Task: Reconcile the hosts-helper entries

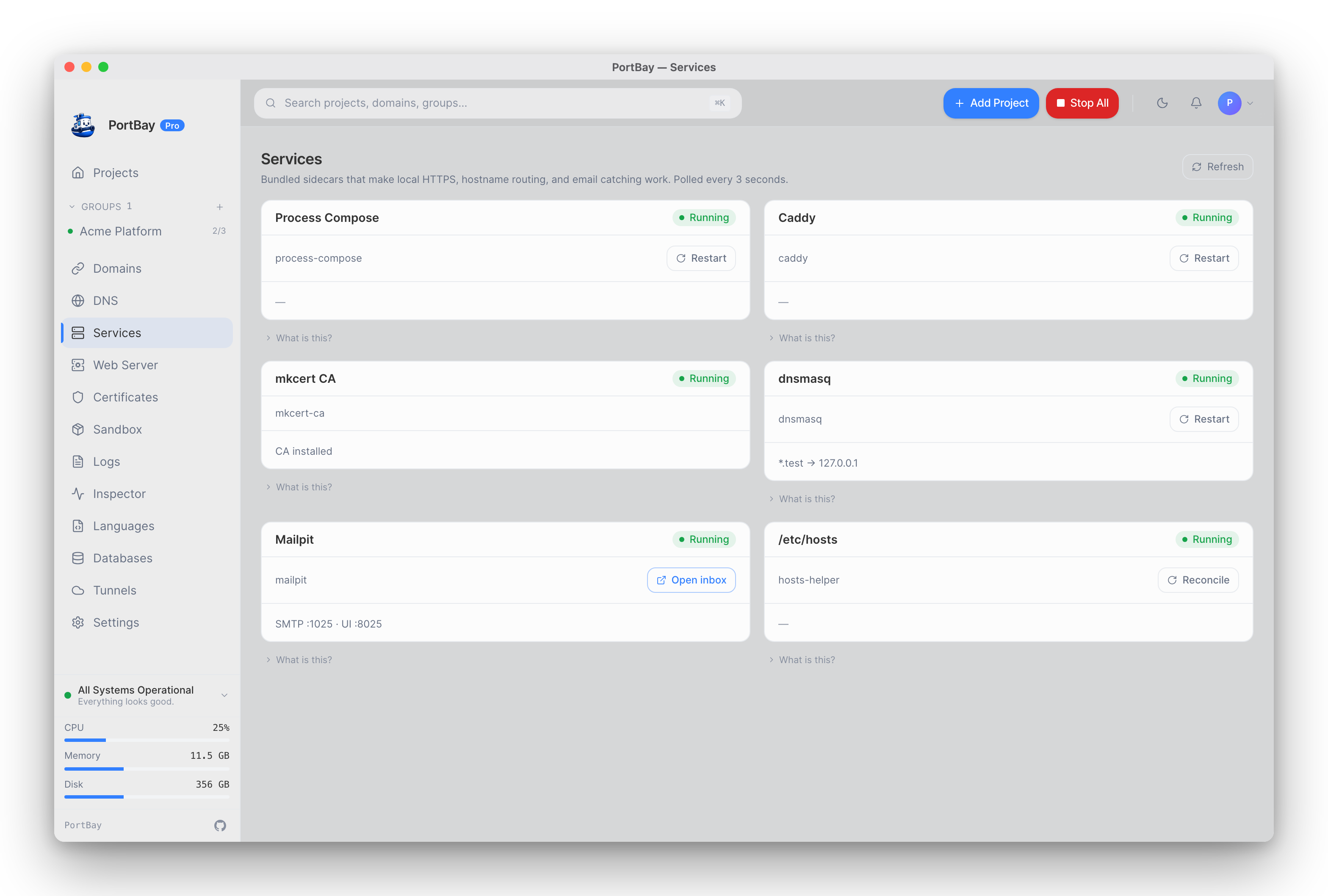Action: 1198,580
